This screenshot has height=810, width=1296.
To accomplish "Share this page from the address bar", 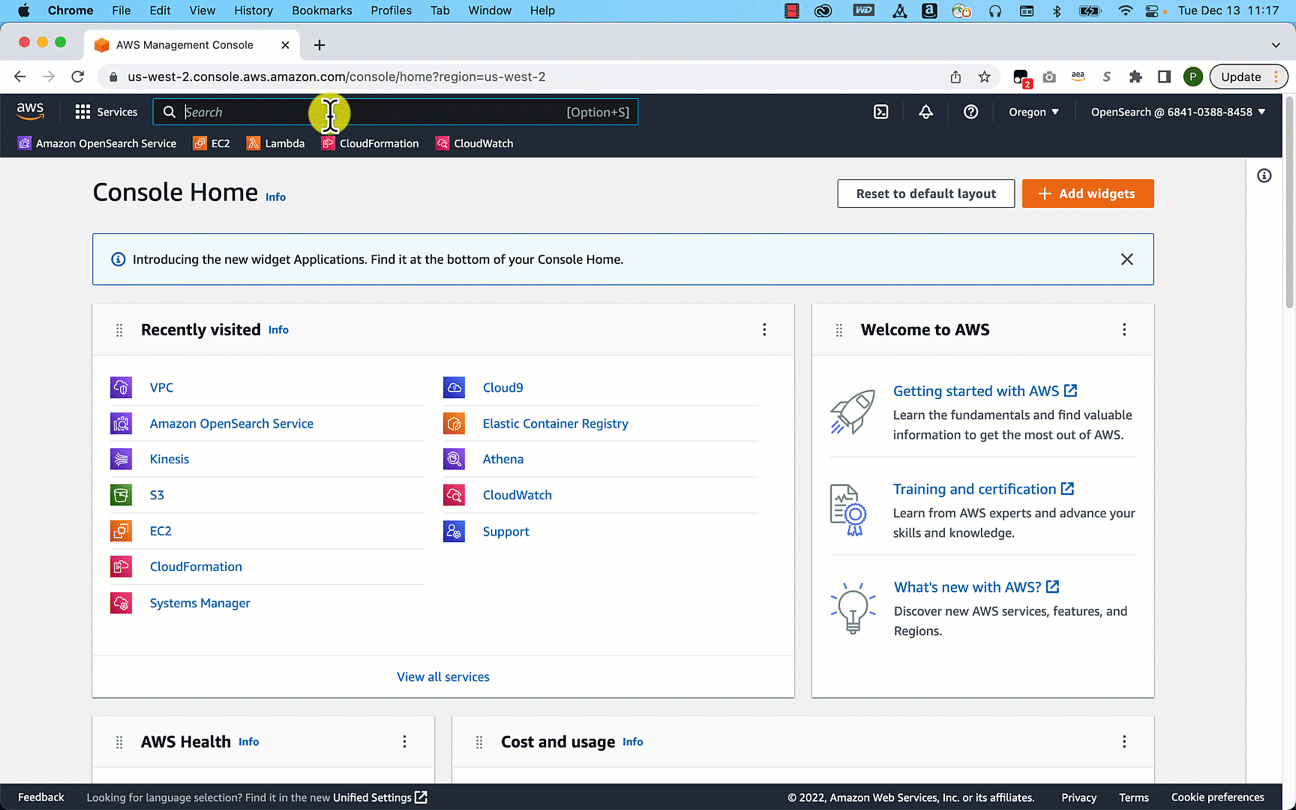I will click(956, 77).
